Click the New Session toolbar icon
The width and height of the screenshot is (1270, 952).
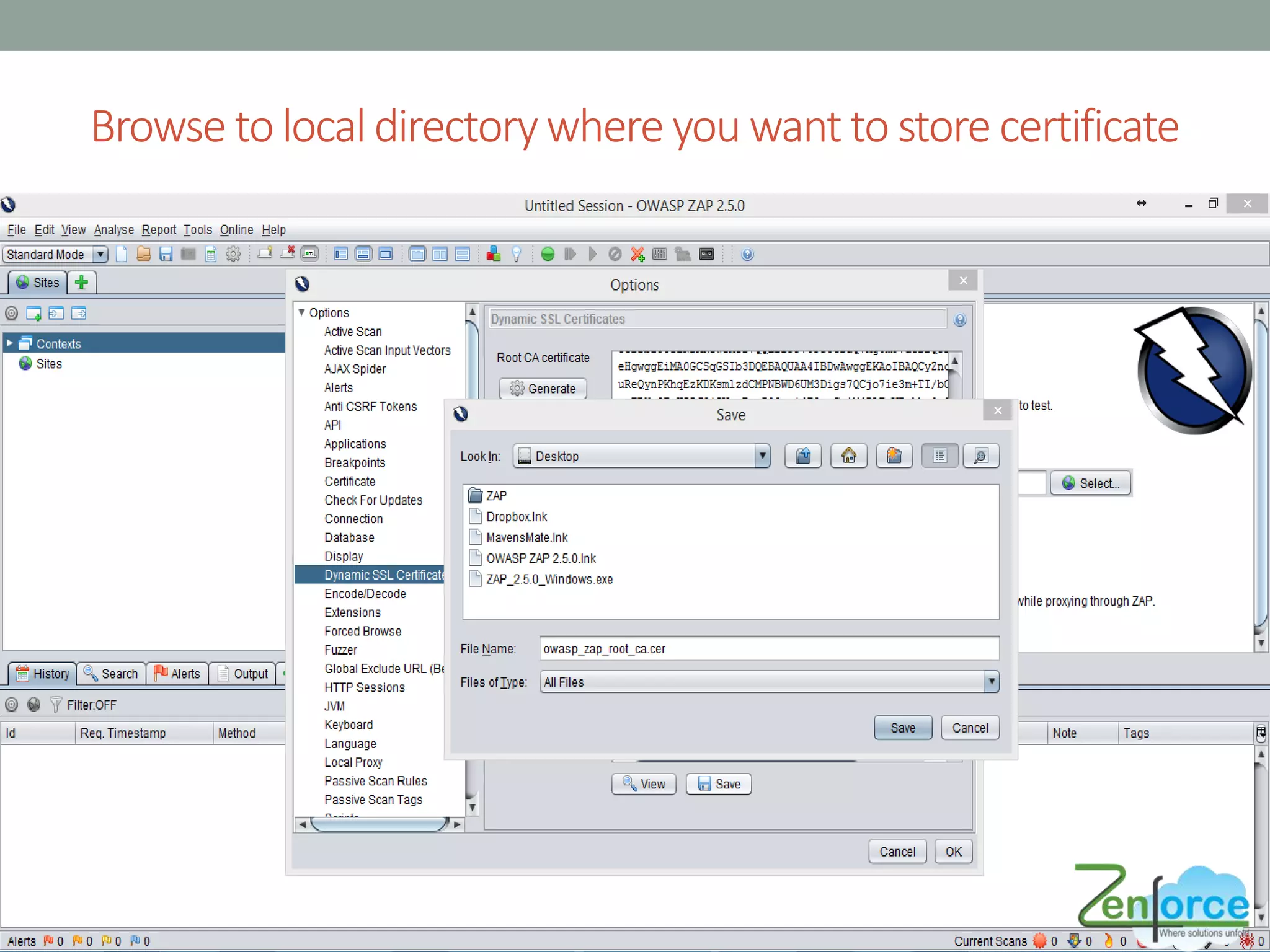click(x=122, y=255)
